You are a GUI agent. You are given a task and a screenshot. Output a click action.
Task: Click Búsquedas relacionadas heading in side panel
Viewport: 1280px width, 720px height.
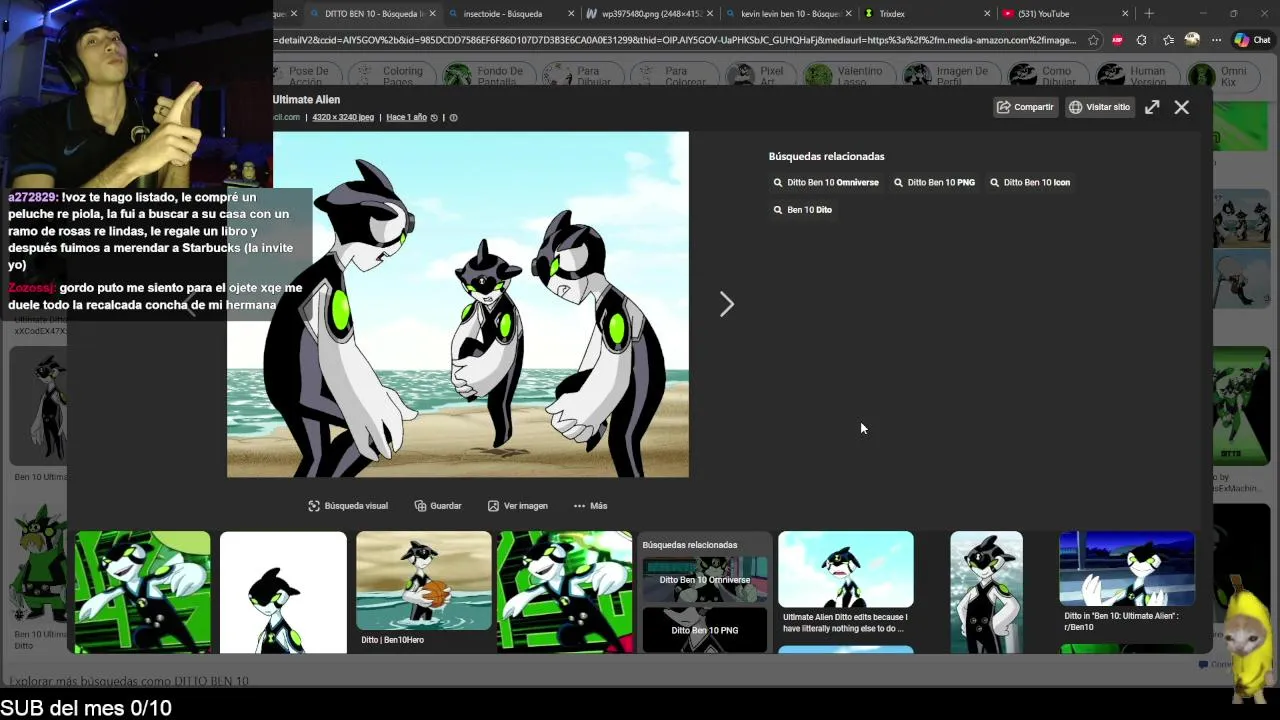[x=826, y=156]
